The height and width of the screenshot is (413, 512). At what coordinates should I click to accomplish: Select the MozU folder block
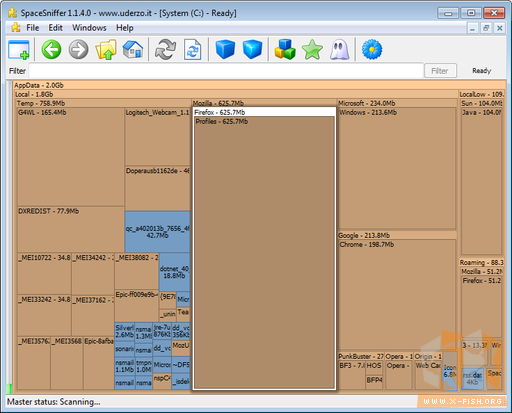click(181, 348)
